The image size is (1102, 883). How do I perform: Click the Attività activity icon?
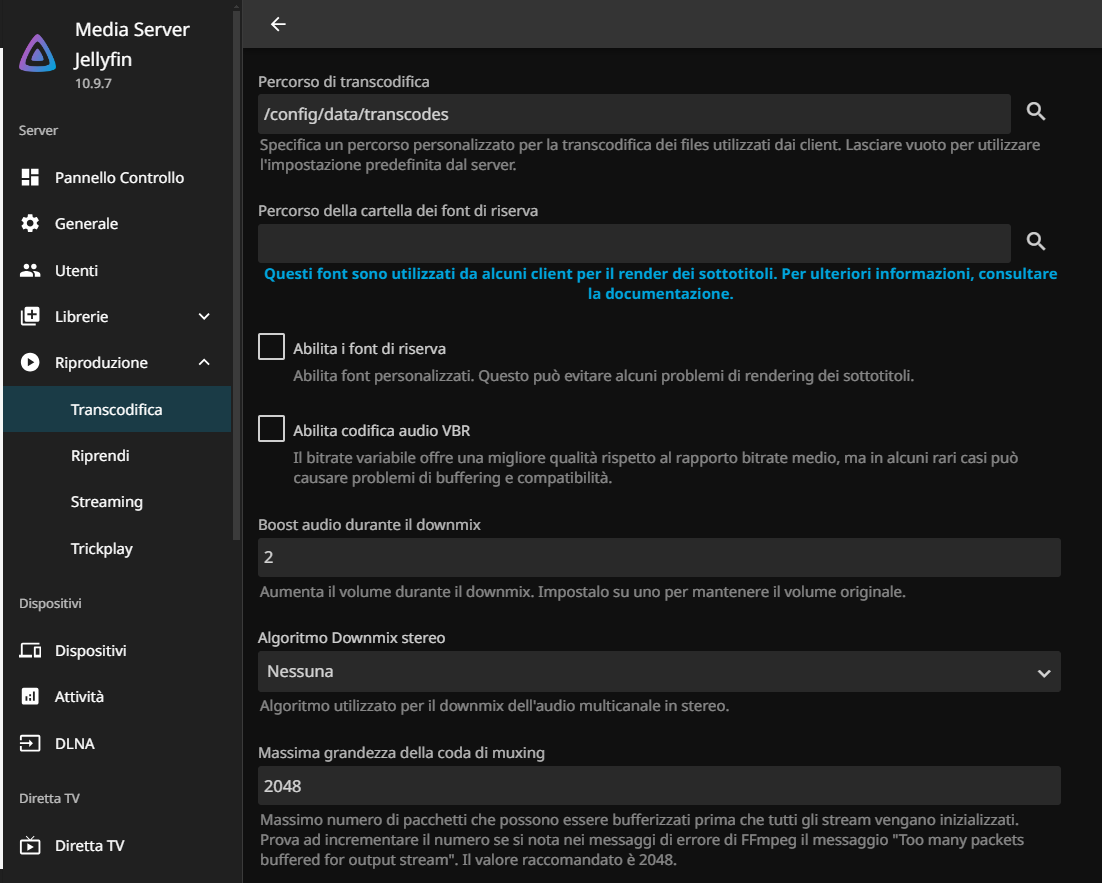(x=30, y=697)
